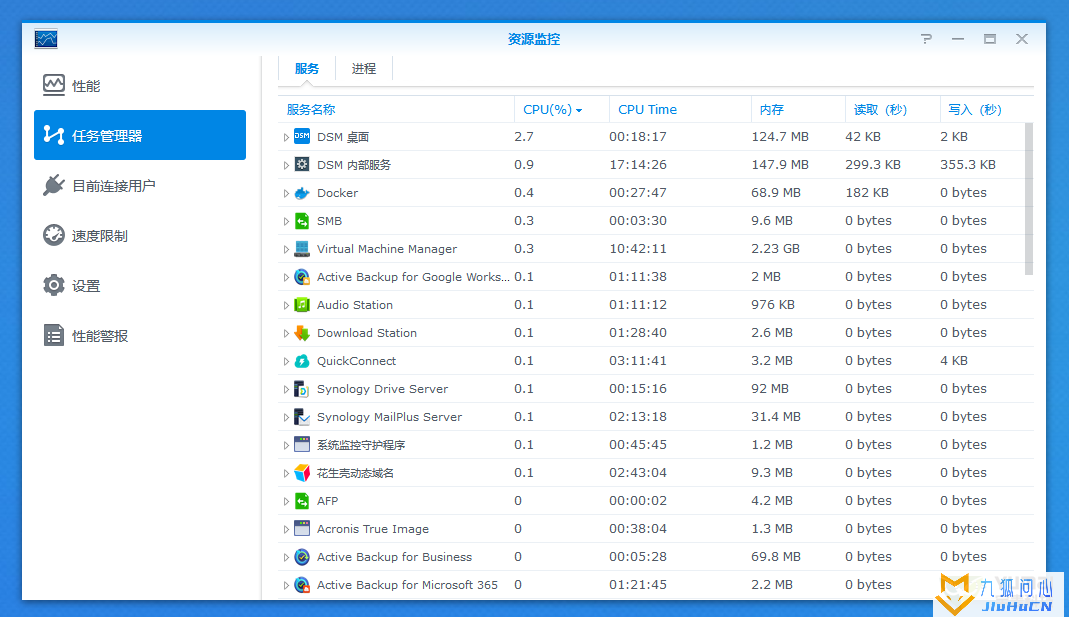1069x617 pixels.
Task: Sort by 写入（秒）column header
Action: pos(987,110)
